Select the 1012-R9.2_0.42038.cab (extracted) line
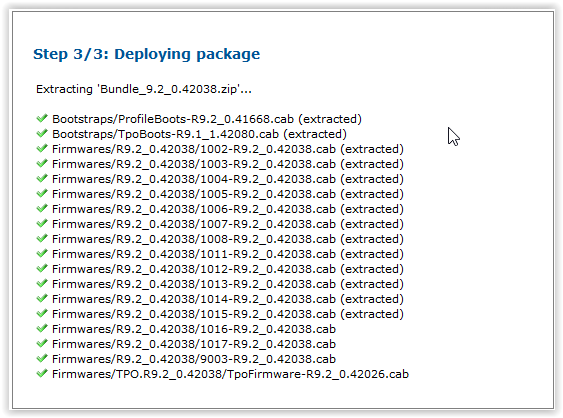 (x=228, y=269)
